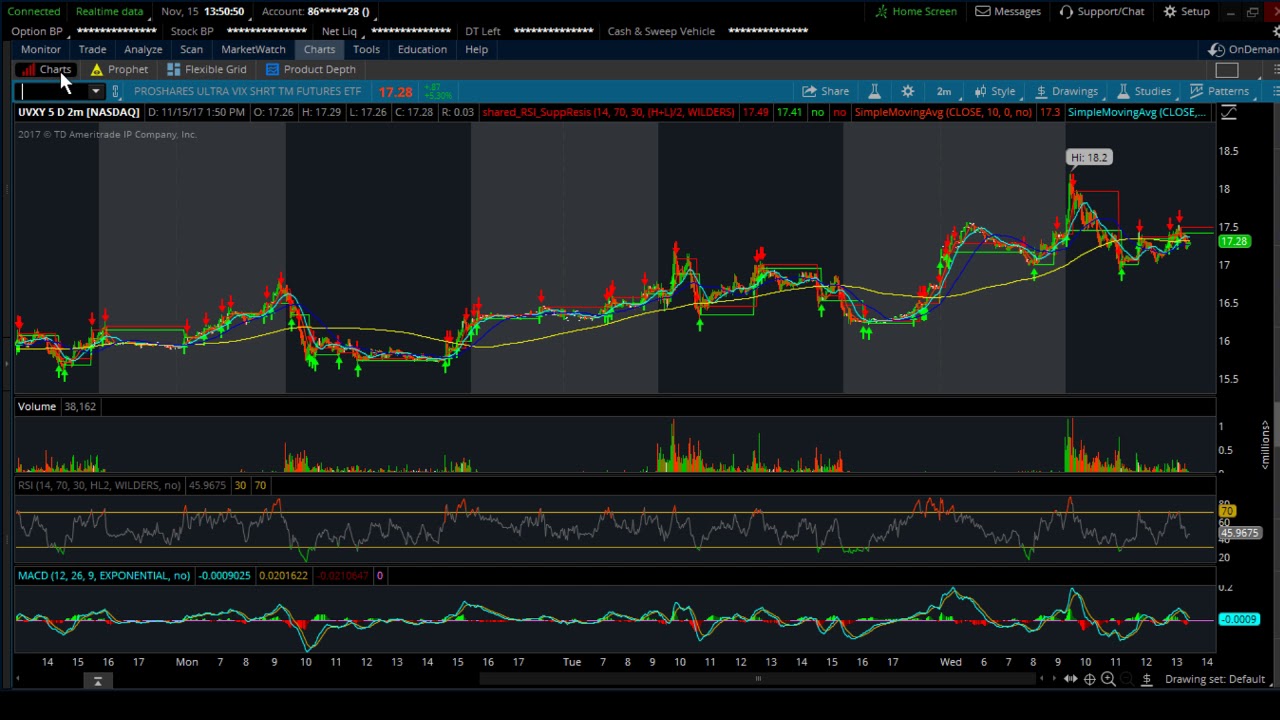1280x720 pixels.
Task: Open Support/Chat
Action: [x=1101, y=11]
